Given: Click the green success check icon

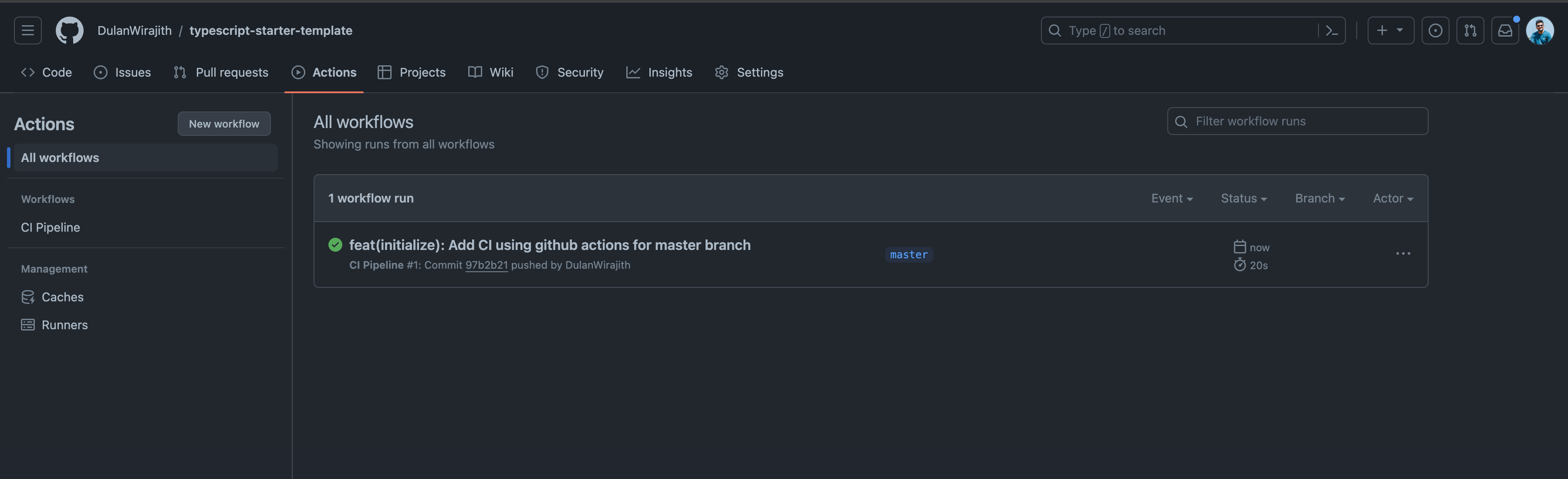Looking at the screenshot, I should (x=335, y=245).
